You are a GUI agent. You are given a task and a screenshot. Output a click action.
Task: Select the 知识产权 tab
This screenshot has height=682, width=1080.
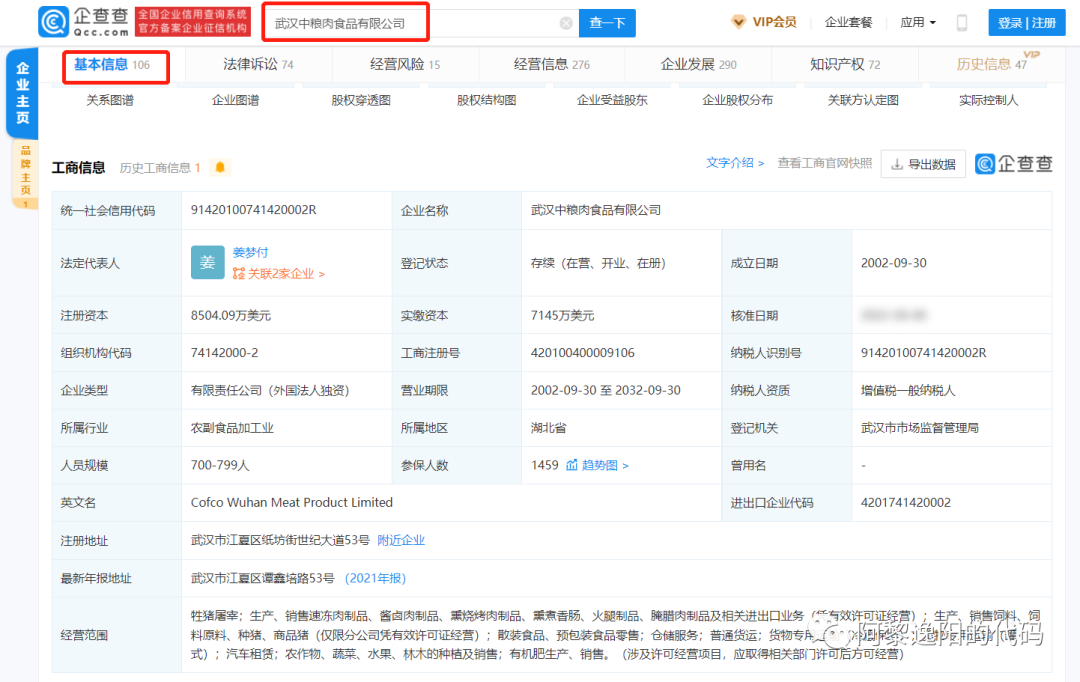coord(845,64)
